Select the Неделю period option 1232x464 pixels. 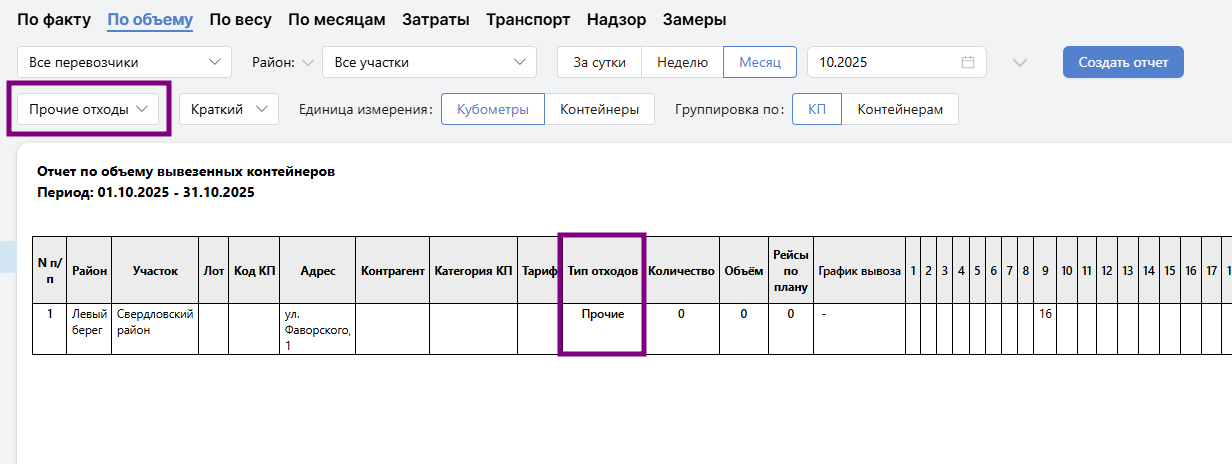(682, 62)
